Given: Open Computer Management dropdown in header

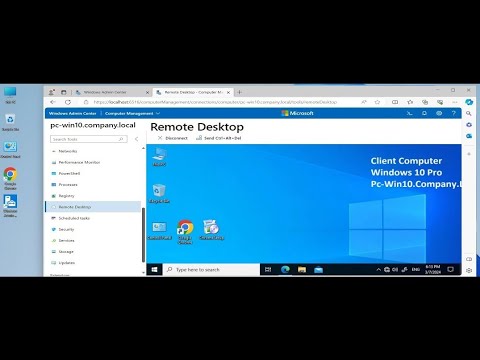Looking at the screenshot, I should (132, 113).
